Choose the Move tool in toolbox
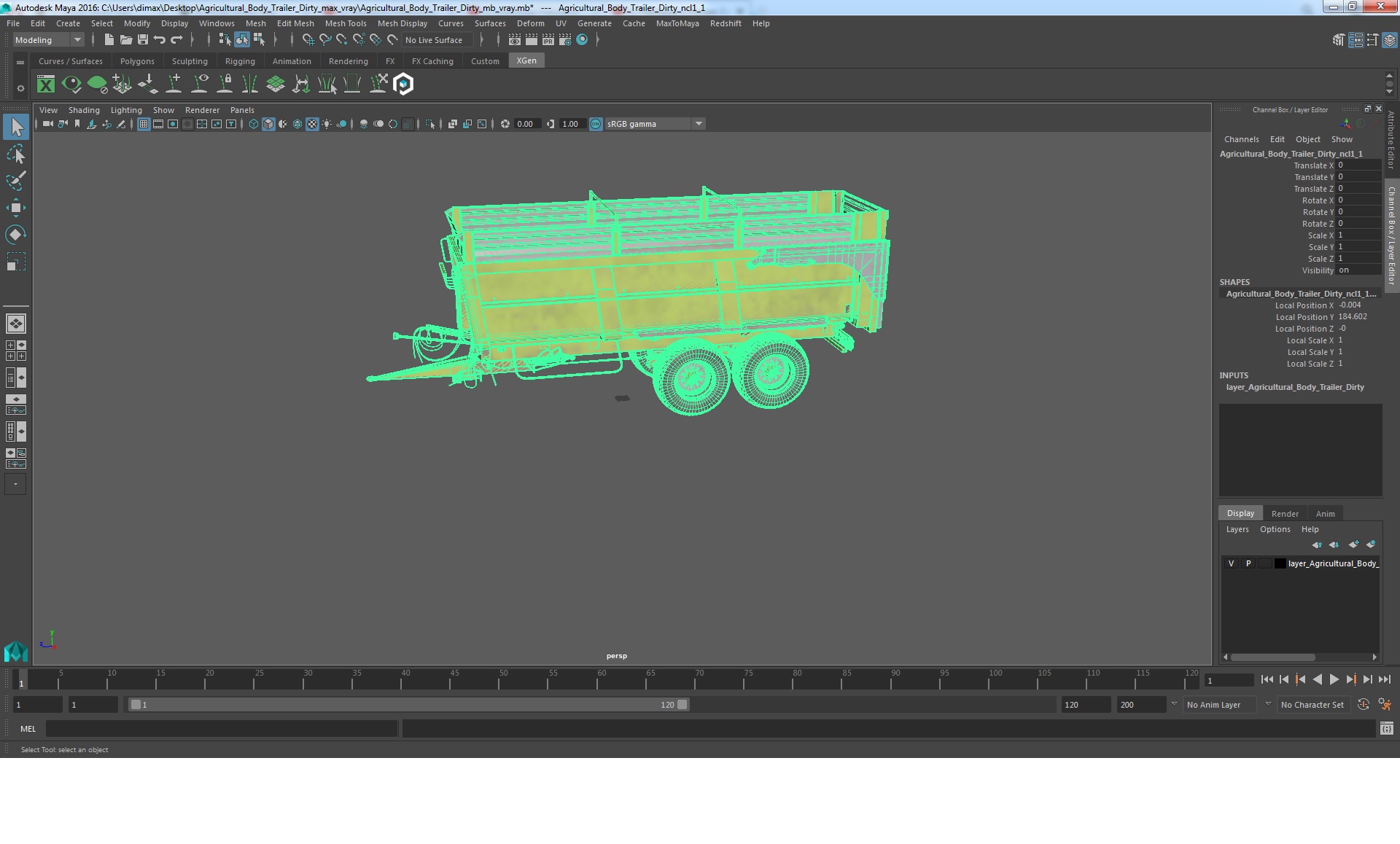The height and width of the screenshot is (844, 1400). (15, 208)
